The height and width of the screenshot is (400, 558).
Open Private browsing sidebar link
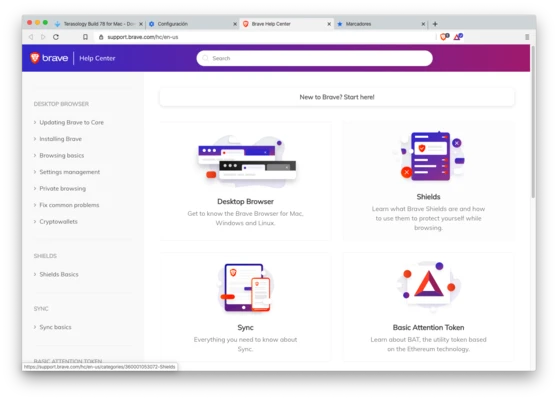[x=63, y=189]
